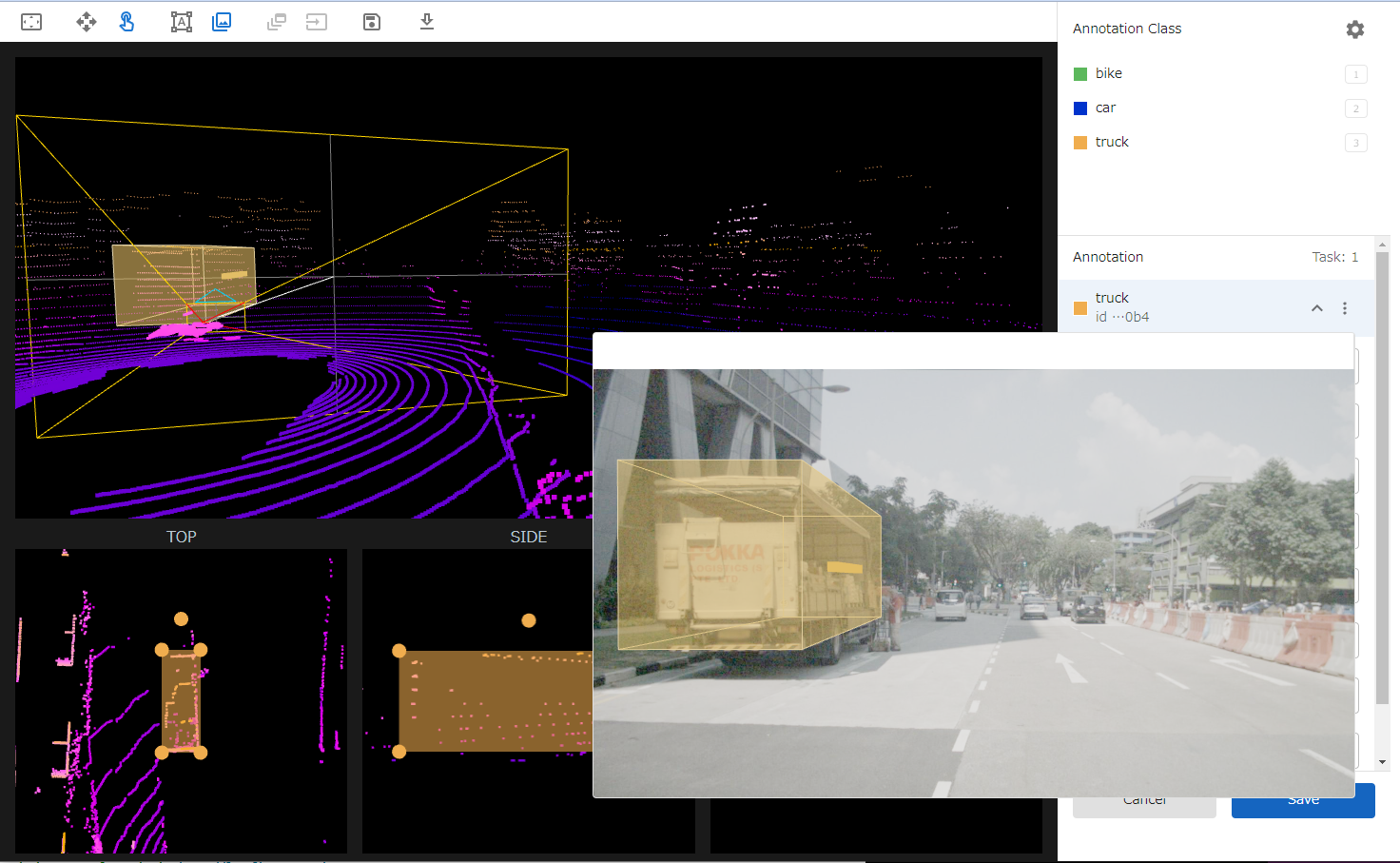The height and width of the screenshot is (863, 1400).
Task: Open the truck annotation three-dot menu
Action: [1345, 308]
